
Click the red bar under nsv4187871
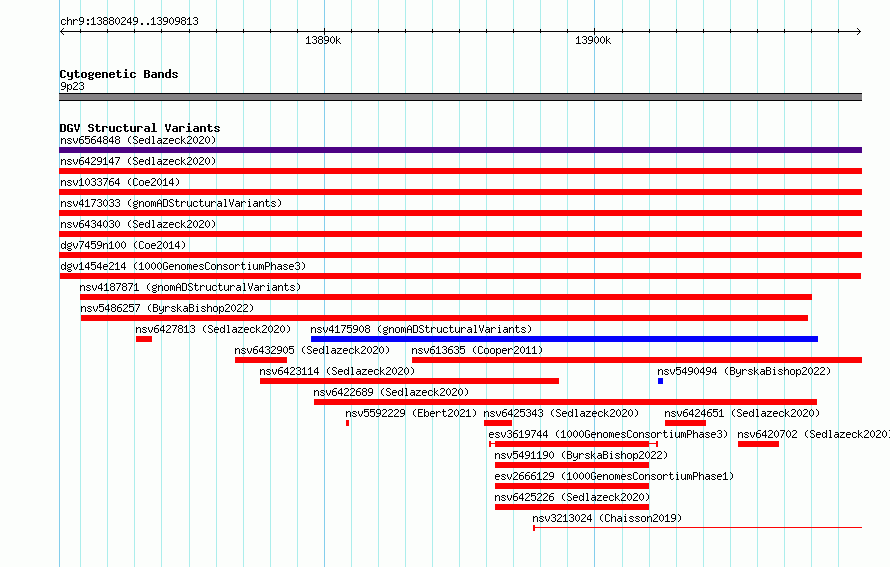[x=446, y=297]
